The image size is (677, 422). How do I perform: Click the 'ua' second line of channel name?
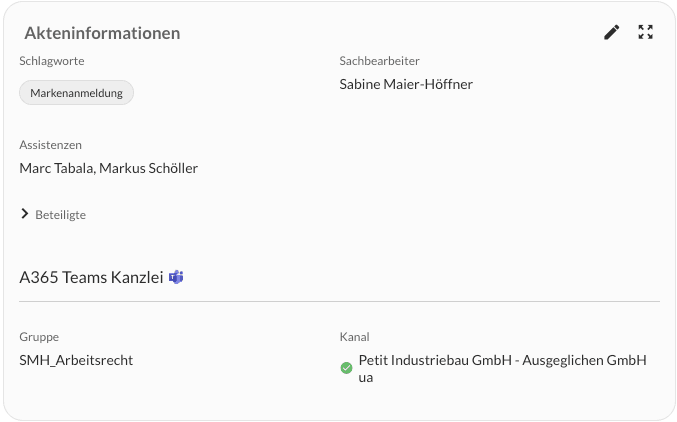click(366, 378)
